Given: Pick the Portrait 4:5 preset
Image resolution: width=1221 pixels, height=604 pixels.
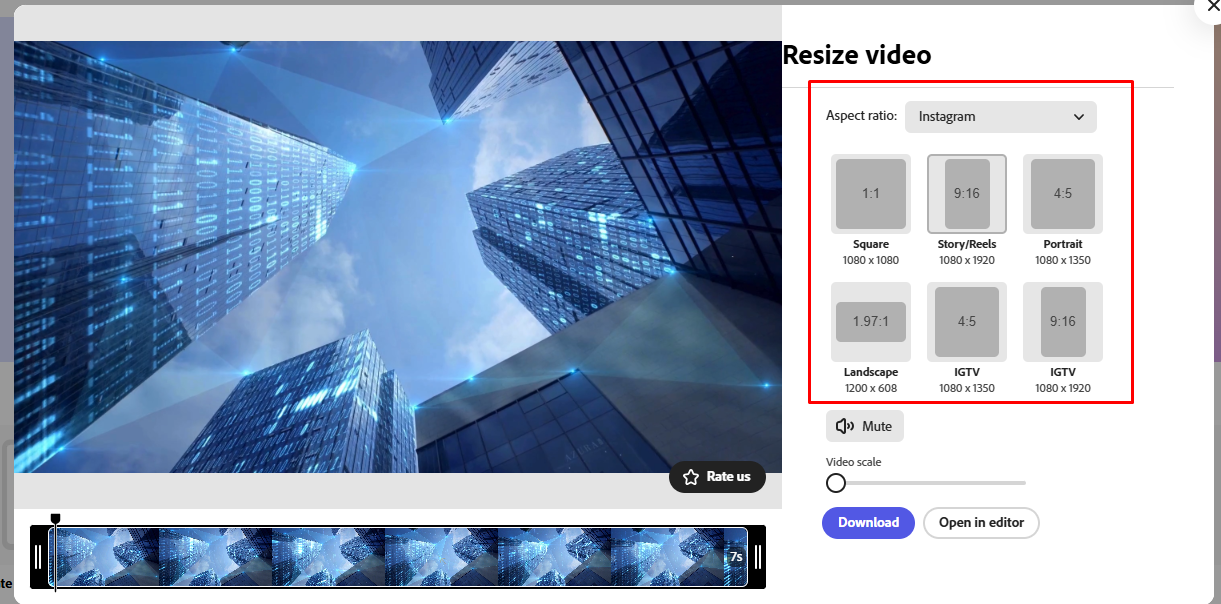Looking at the screenshot, I should tap(1063, 194).
